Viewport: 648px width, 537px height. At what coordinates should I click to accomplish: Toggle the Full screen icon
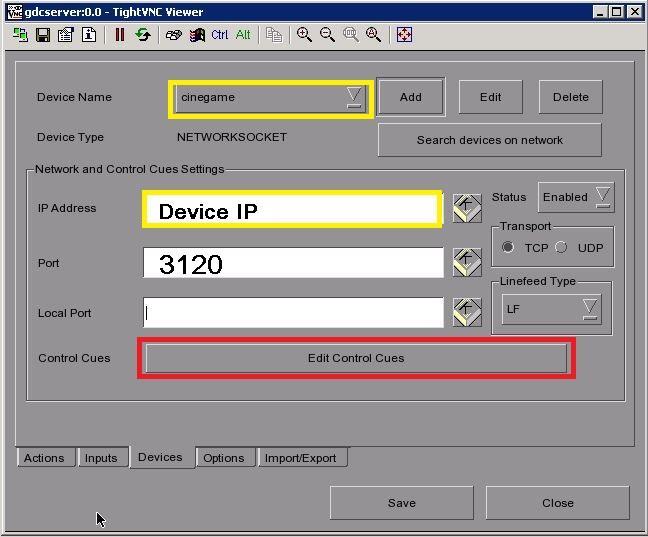(x=404, y=35)
